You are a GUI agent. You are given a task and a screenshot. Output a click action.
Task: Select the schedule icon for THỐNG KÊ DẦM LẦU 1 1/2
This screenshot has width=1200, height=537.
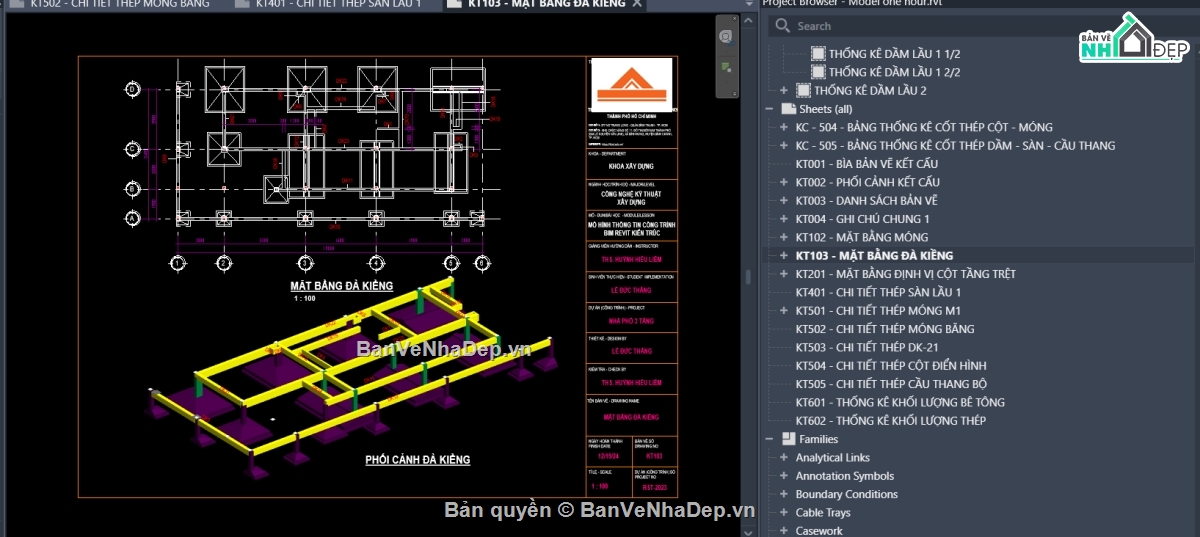coord(818,54)
